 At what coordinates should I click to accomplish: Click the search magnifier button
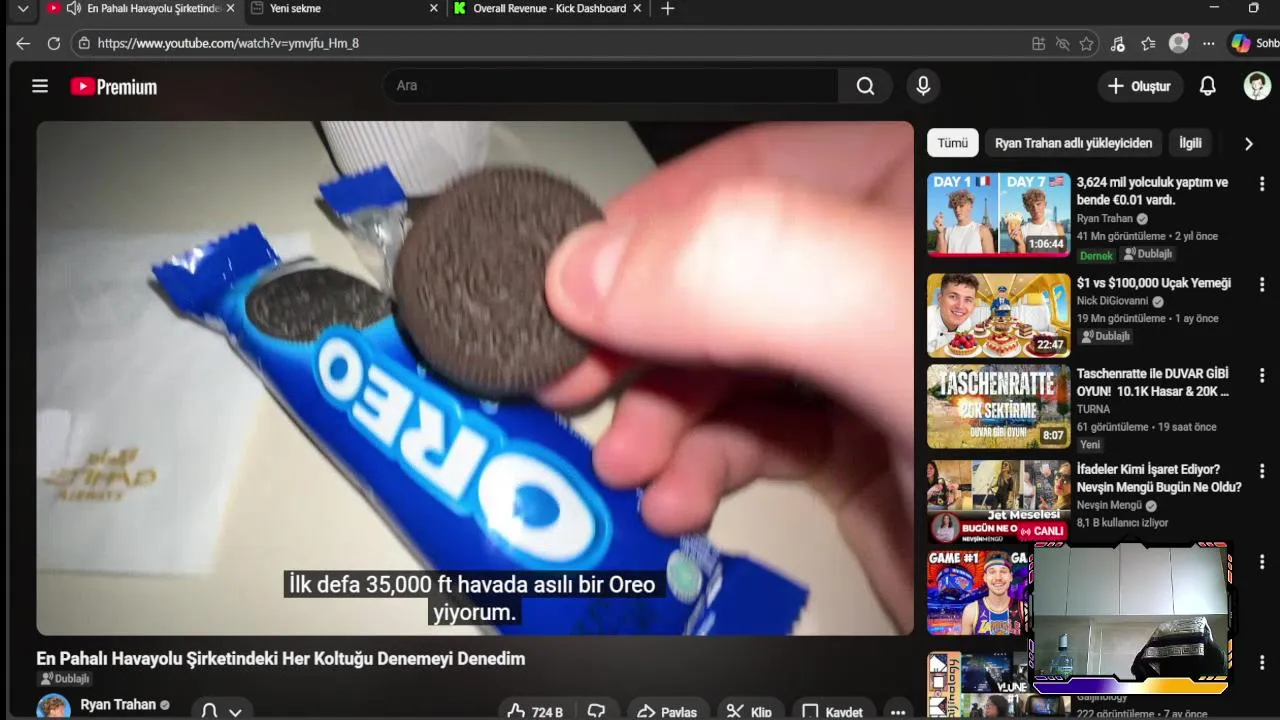coord(865,86)
